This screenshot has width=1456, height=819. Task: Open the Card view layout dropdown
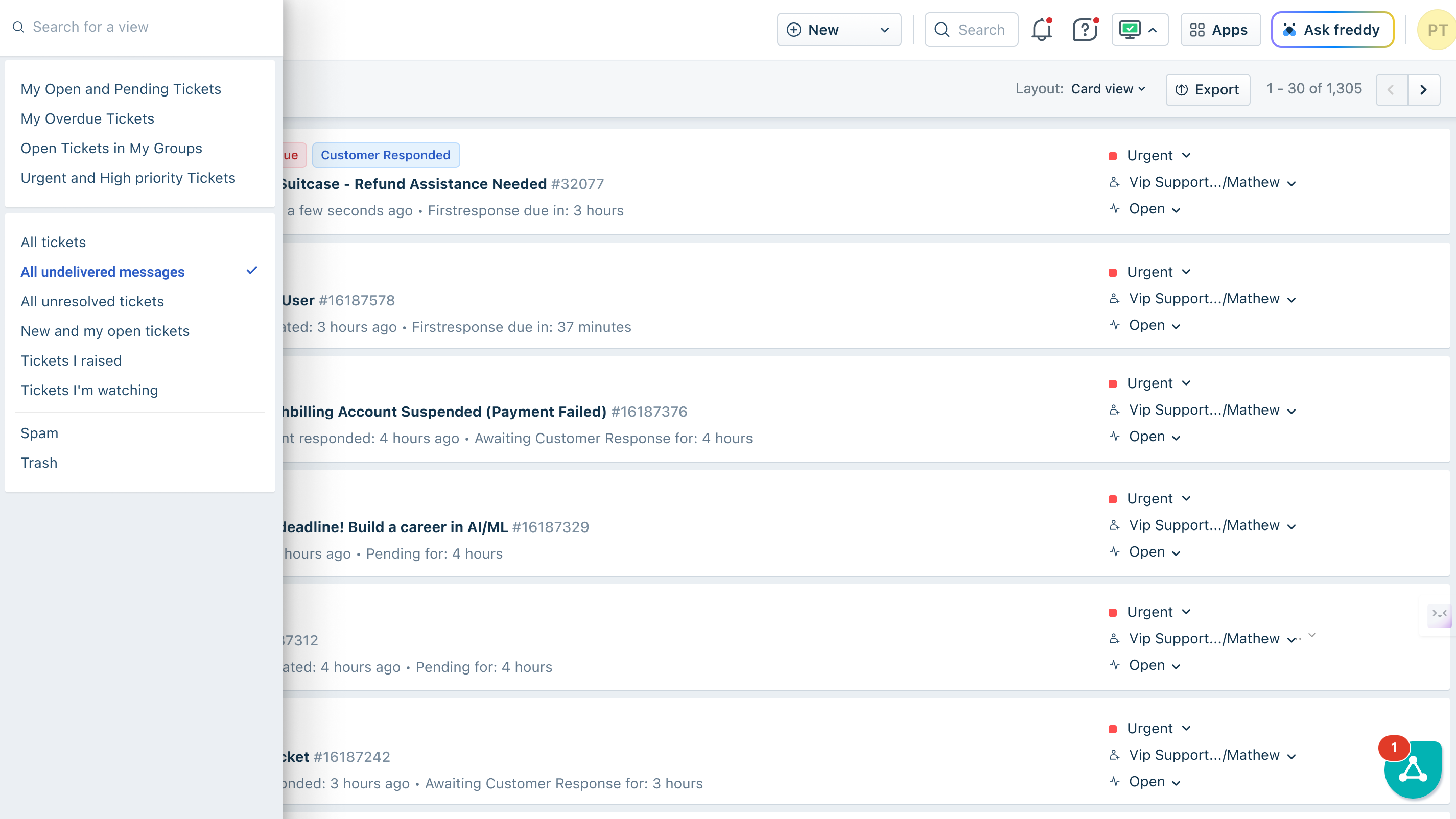[x=1108, y=89]
